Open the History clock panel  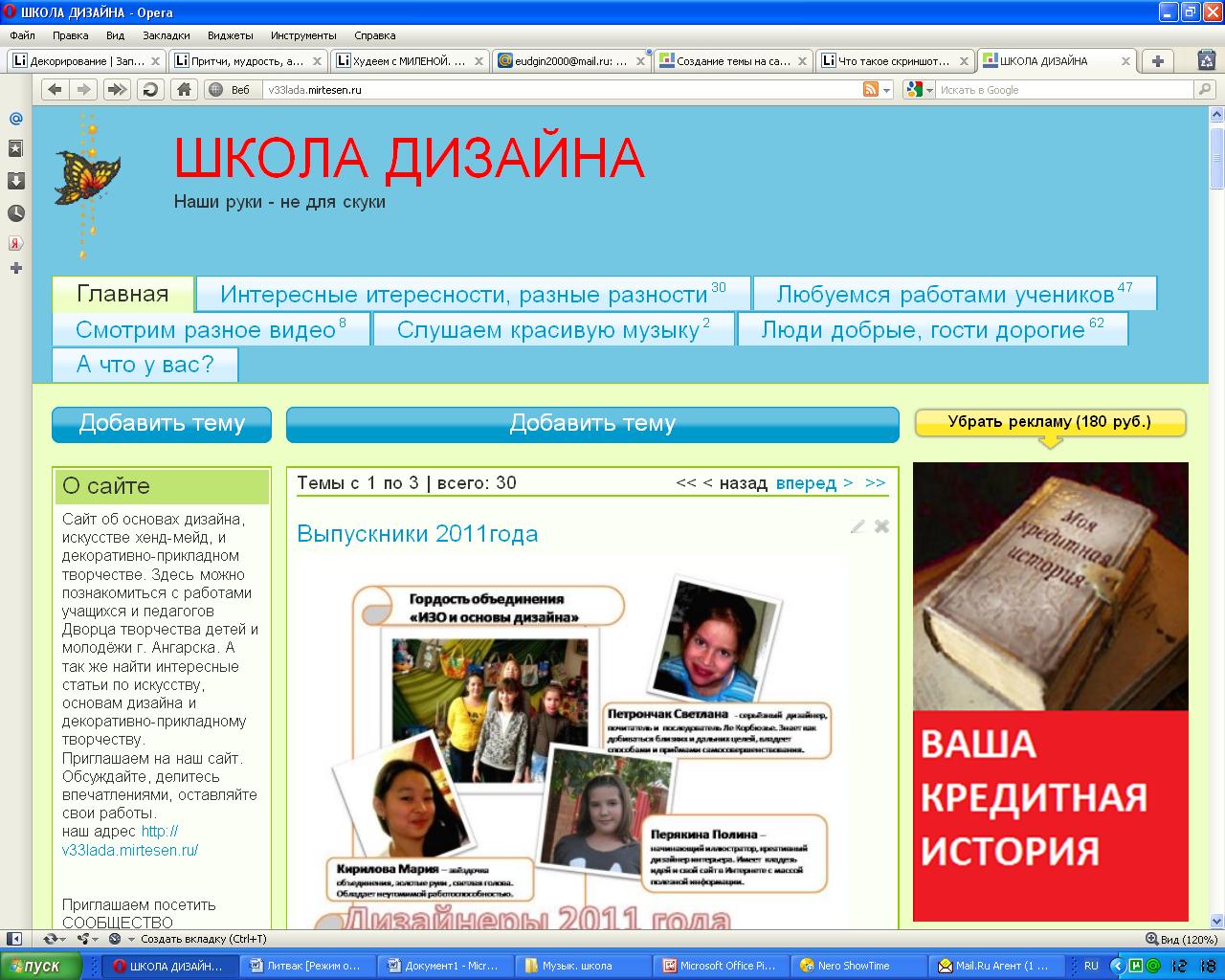click(15, 212)
